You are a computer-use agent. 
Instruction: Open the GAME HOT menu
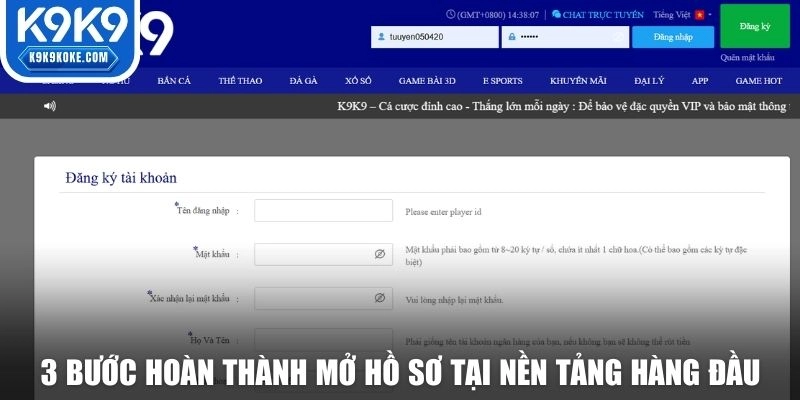point(759,81)
